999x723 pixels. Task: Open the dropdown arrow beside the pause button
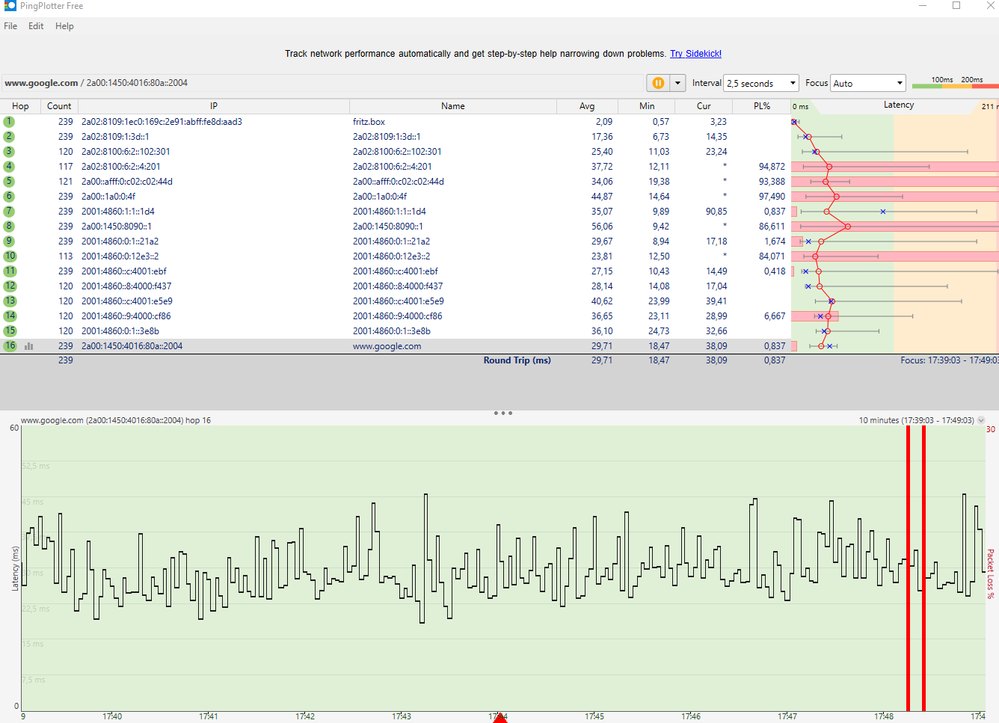677,83
